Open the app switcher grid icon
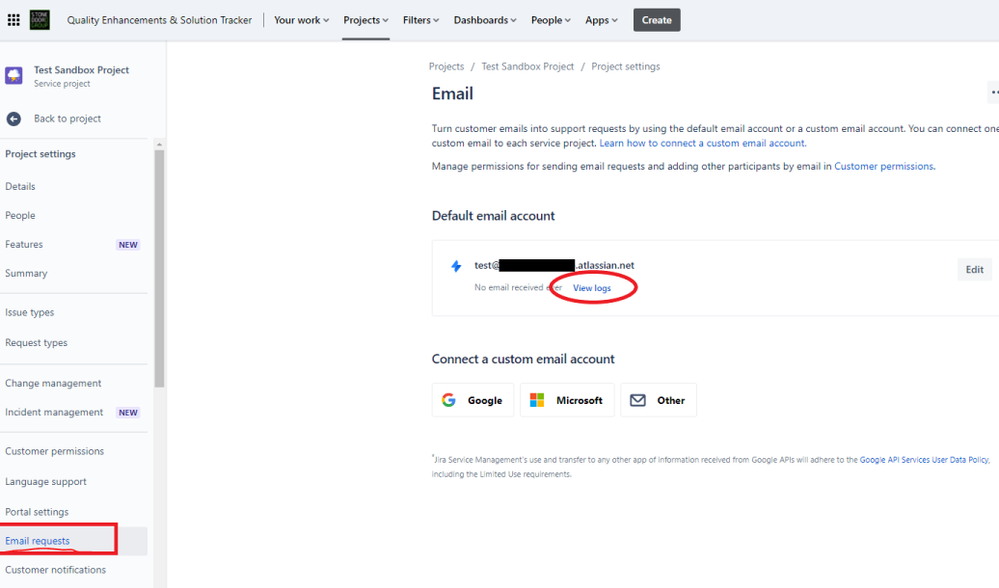Viewport: 999px width, 588px height. 13,20
